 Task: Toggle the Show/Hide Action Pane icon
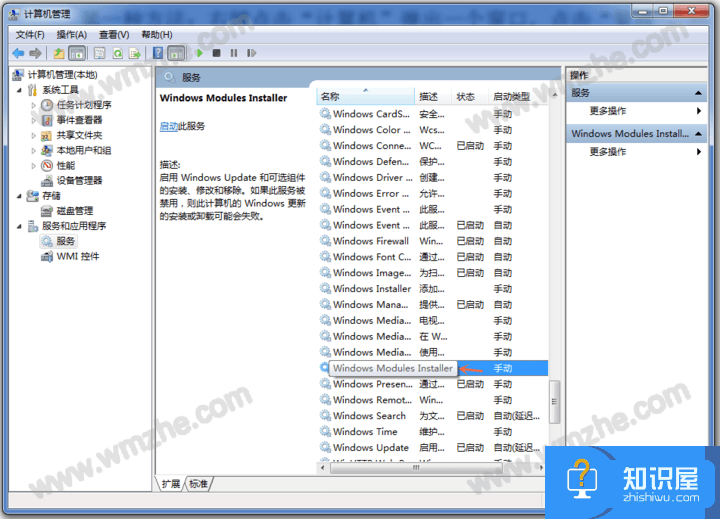(x=176, y=53)
